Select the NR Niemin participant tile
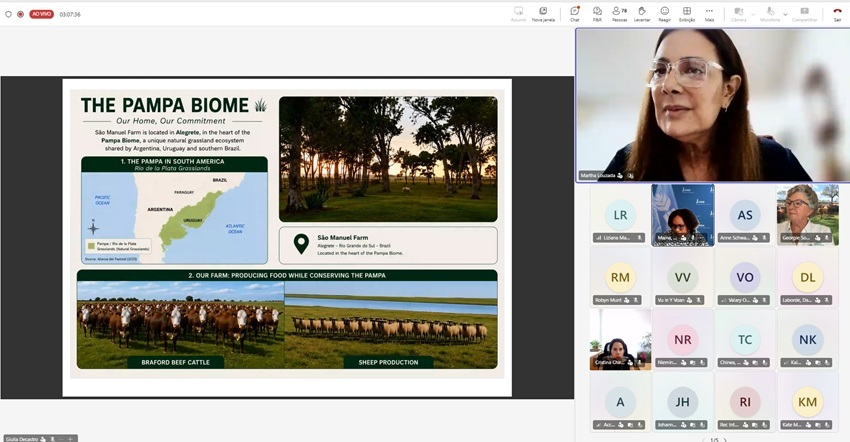850x442 pixels. pos(682,339)
